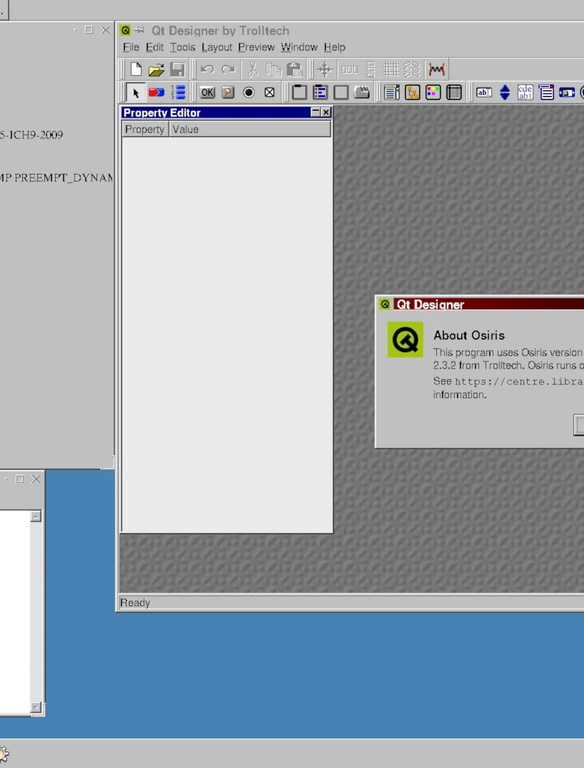
Task: Close the bottom-left background window
Action: click(36, 479)
